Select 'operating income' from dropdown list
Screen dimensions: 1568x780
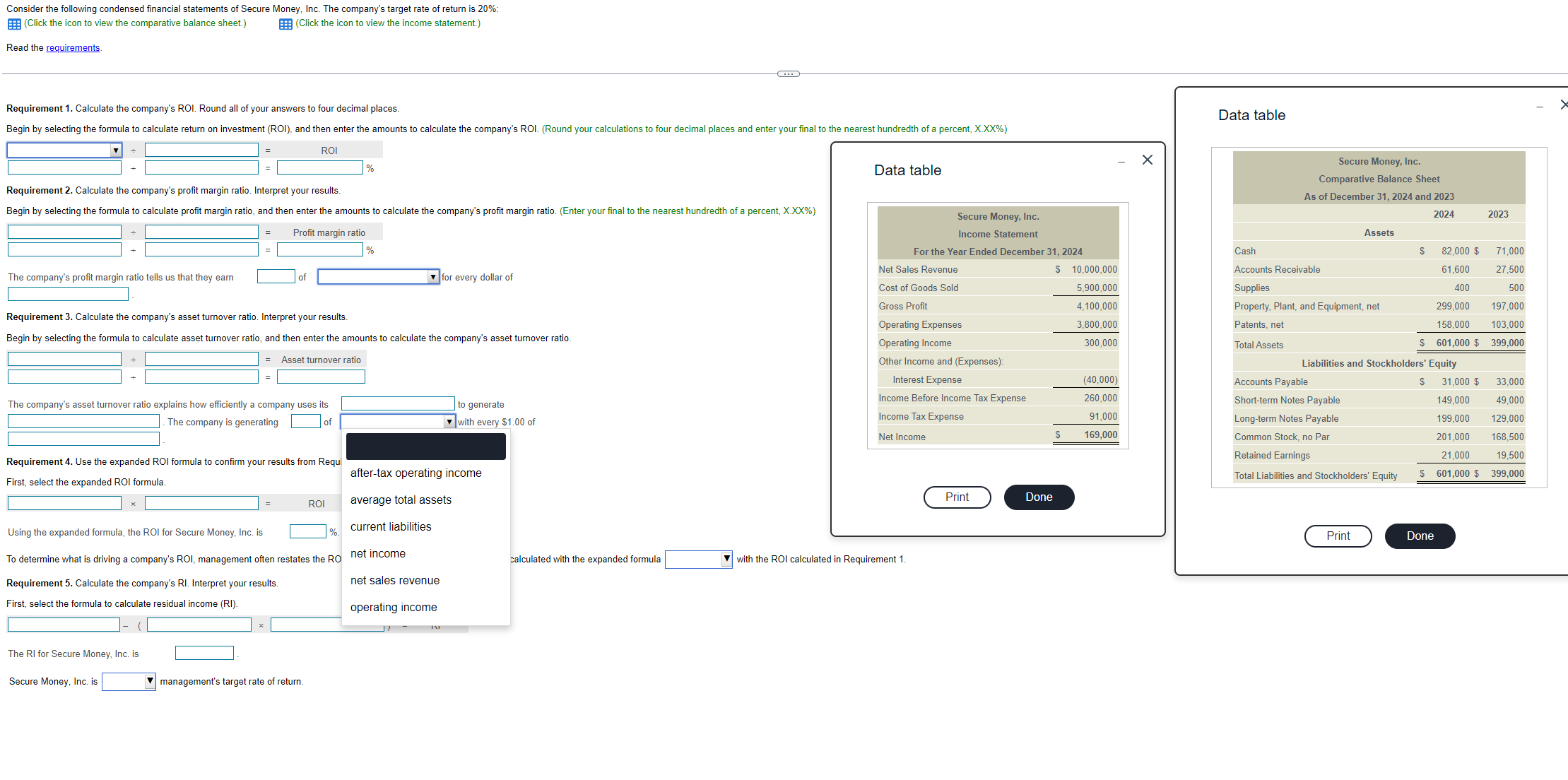[394, 607]
